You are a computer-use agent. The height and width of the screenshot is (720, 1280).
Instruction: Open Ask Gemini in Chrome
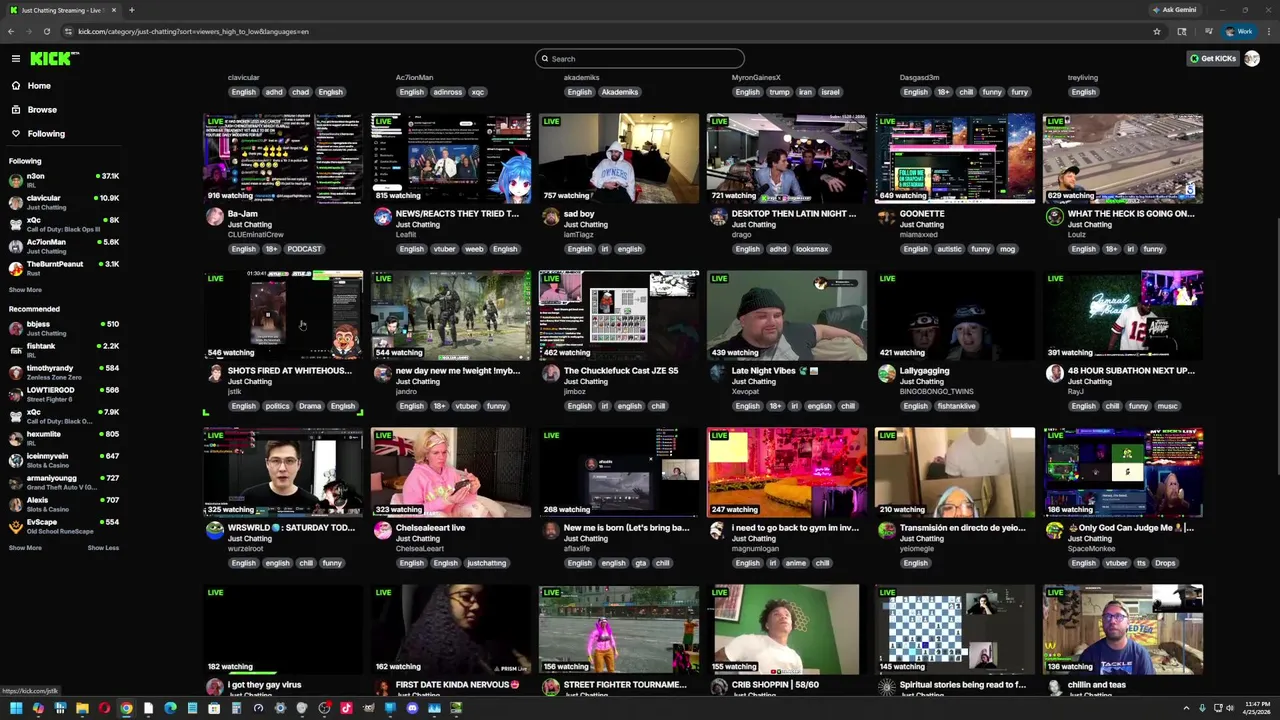pyautogui.click(x=1174, y=10)
